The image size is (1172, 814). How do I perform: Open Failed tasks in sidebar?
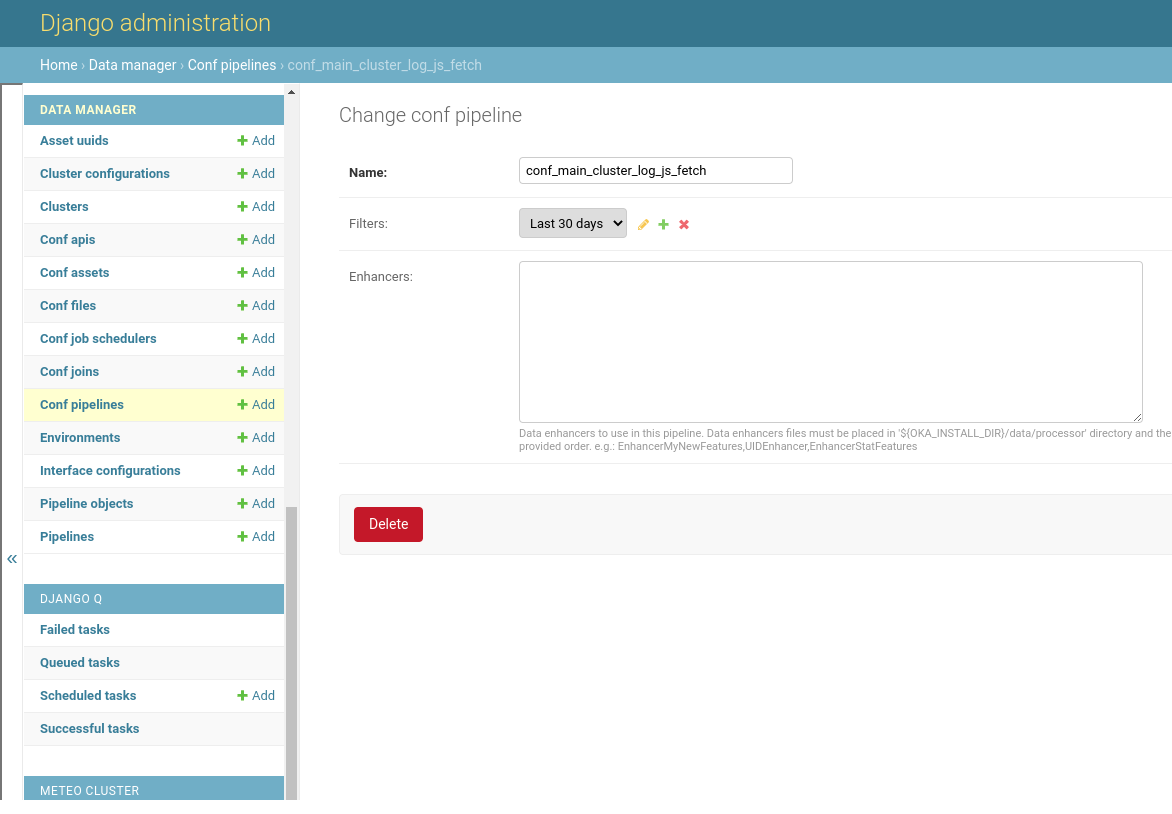[x=75, y=630]
